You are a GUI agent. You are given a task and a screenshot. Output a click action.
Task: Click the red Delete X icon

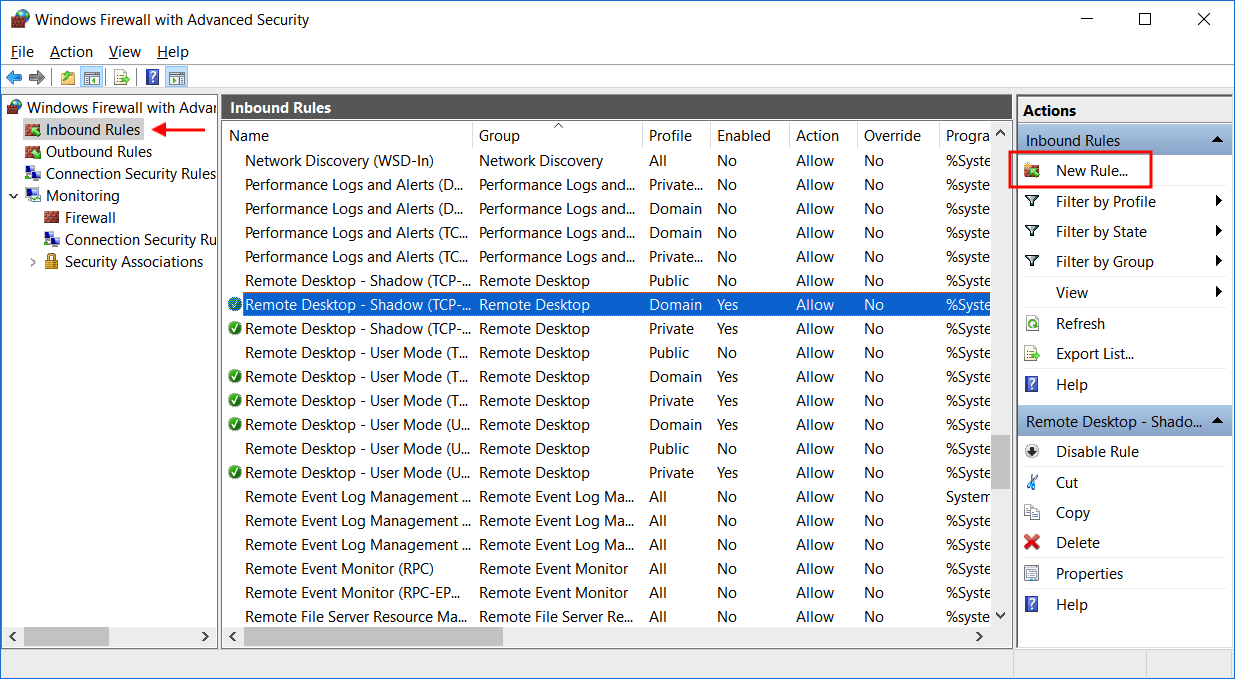click(x=1033, y=543)
